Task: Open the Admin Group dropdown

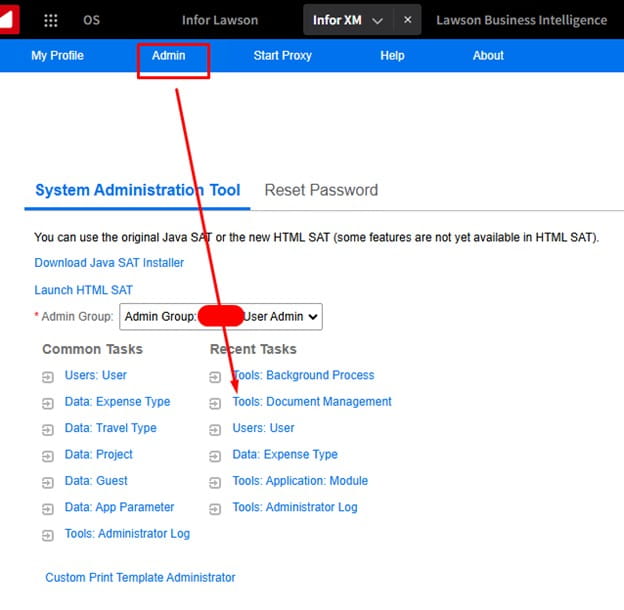Action: [221, 317]
